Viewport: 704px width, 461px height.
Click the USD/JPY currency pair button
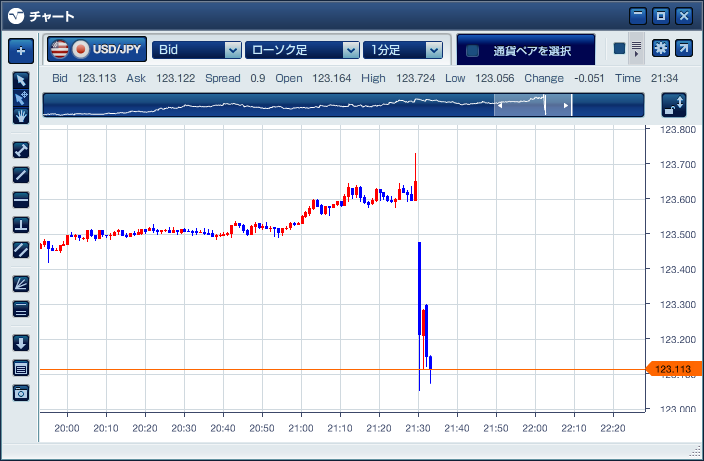click(96, 49)
